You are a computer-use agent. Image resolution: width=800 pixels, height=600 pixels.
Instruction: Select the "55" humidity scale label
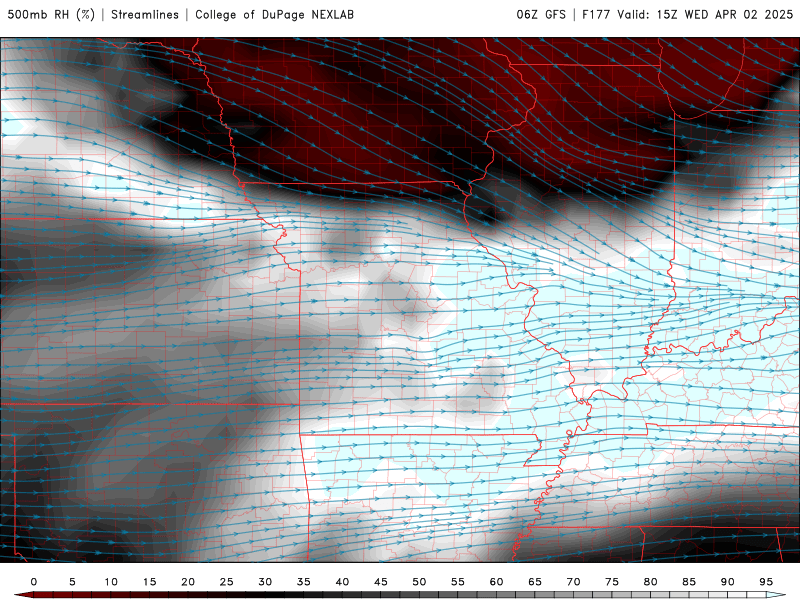458,582
